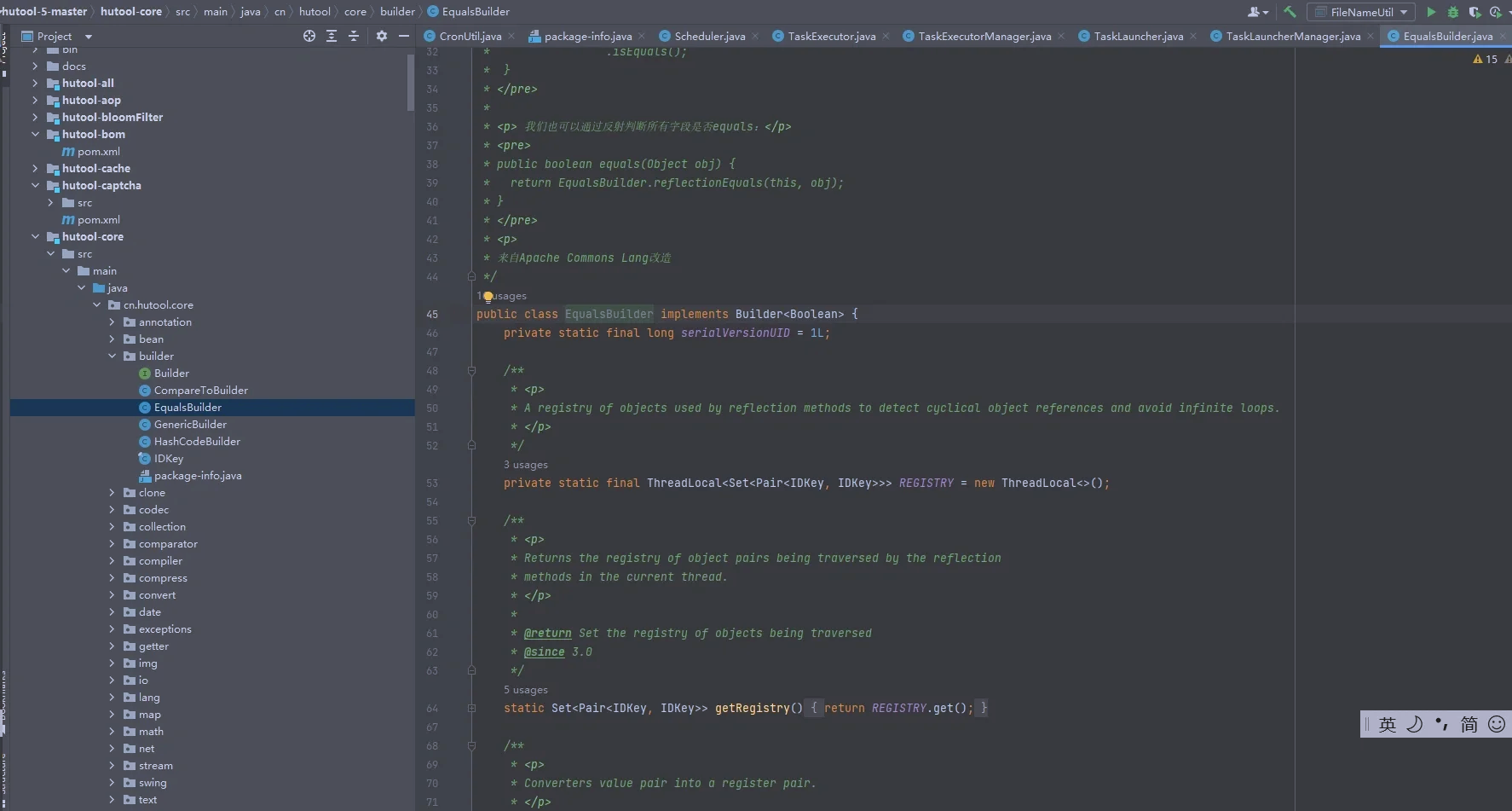The image size is (1512, 811).
Task: Click IME English mode icon
Action: (1388, 724)
